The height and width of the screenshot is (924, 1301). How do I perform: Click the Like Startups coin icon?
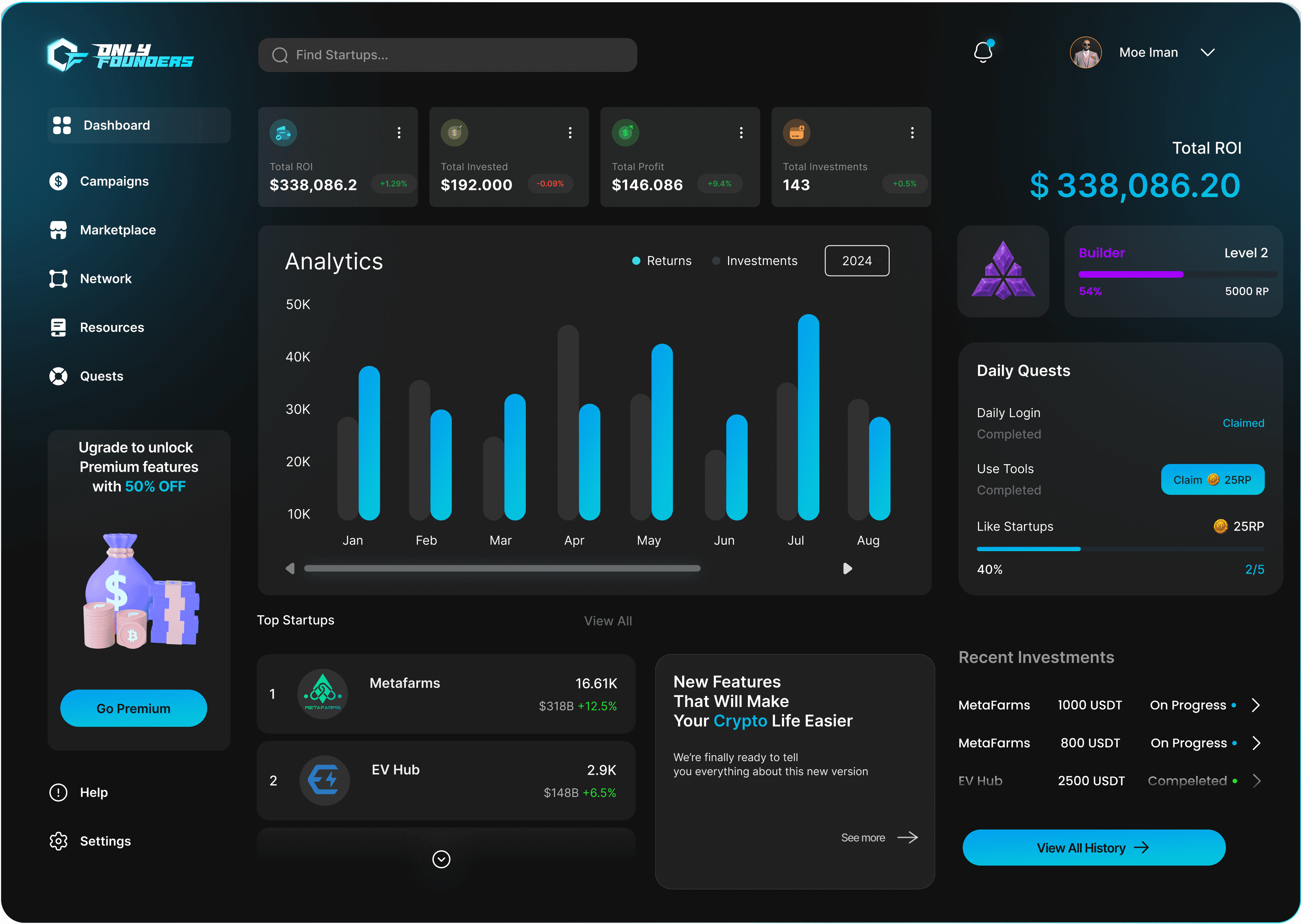click(x=1220, y=526)
